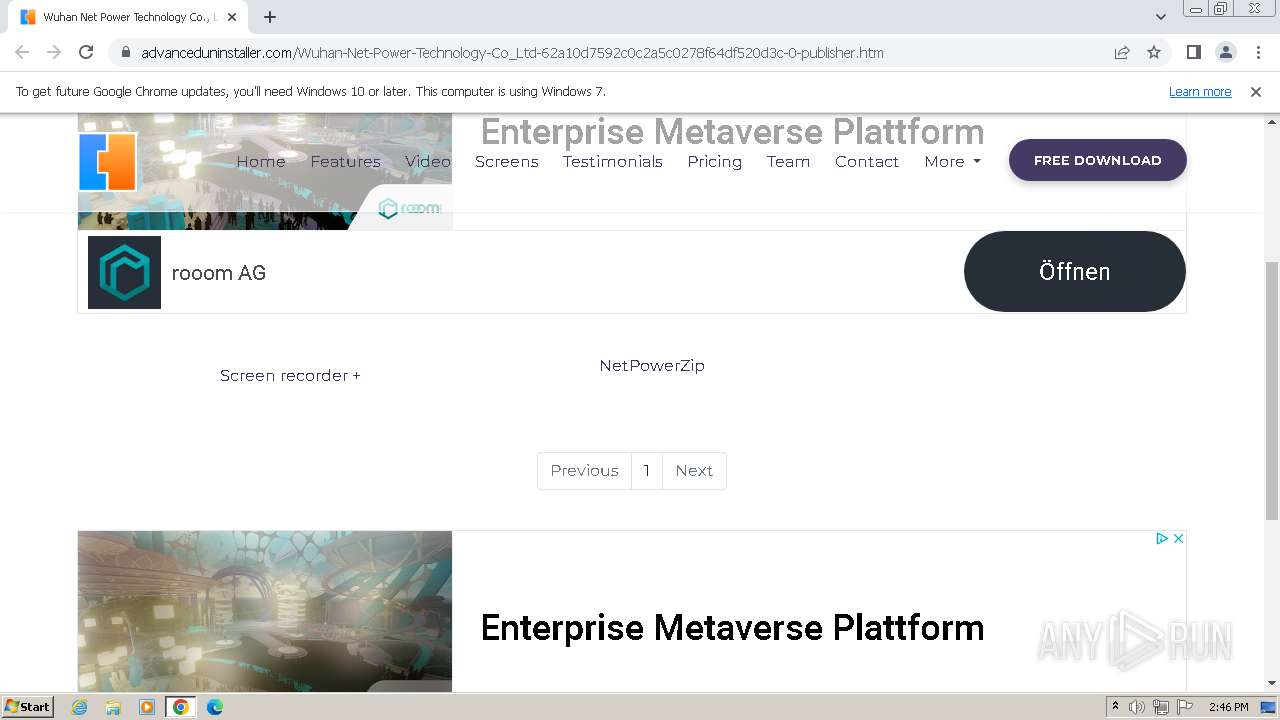Screen dimensions: 1280x720
Task: Click the AdChoices triangle icon
Action: pyautogui.click(x=1162, y=538)
